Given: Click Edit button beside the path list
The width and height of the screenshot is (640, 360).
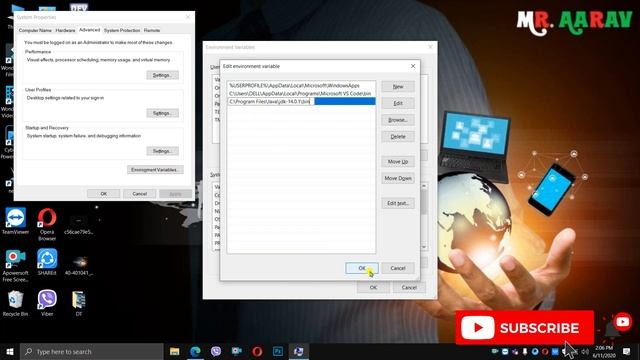Looking at the screenshot, I should 398,103.
